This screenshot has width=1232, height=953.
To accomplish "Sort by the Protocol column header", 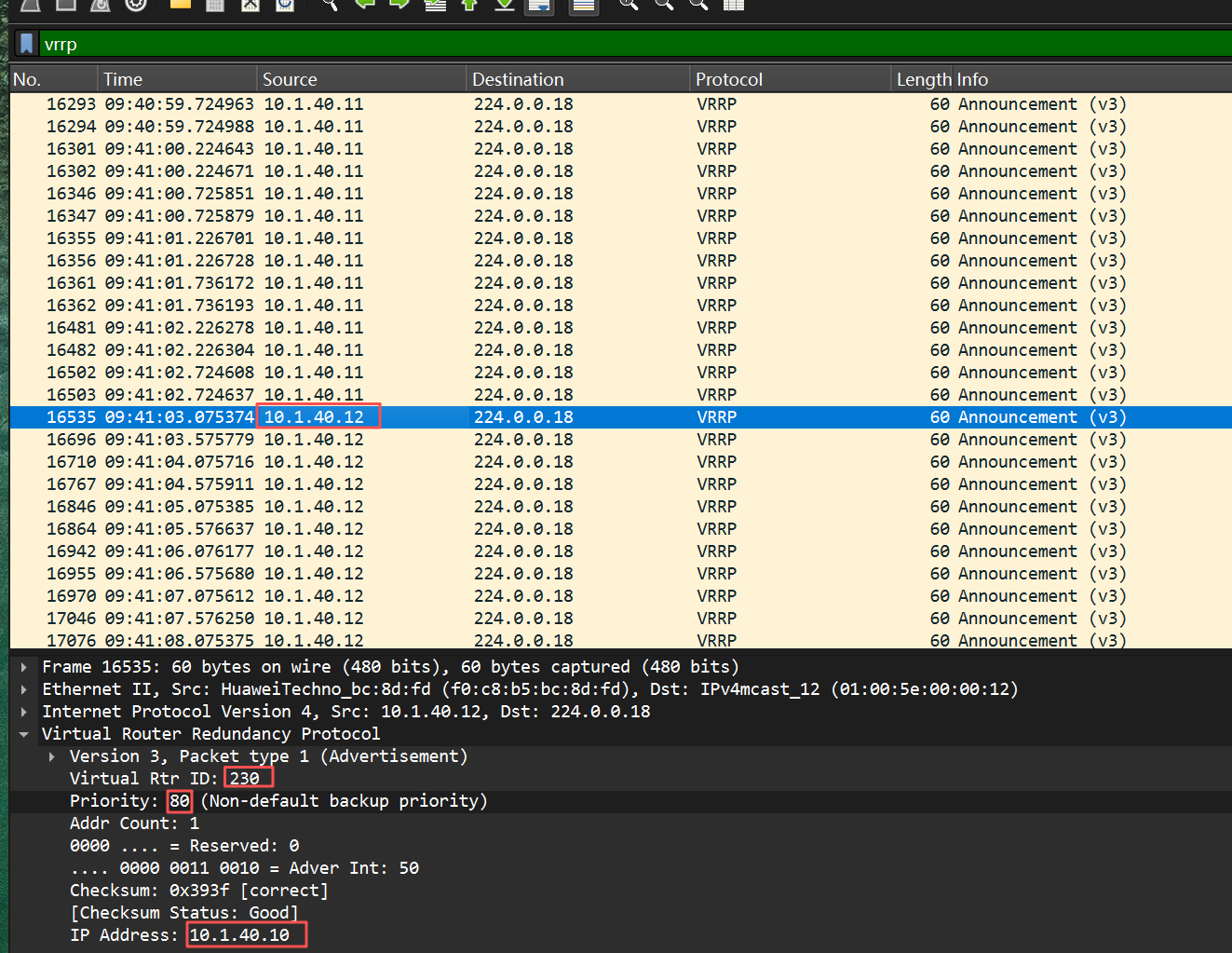I will click(790, 80).
